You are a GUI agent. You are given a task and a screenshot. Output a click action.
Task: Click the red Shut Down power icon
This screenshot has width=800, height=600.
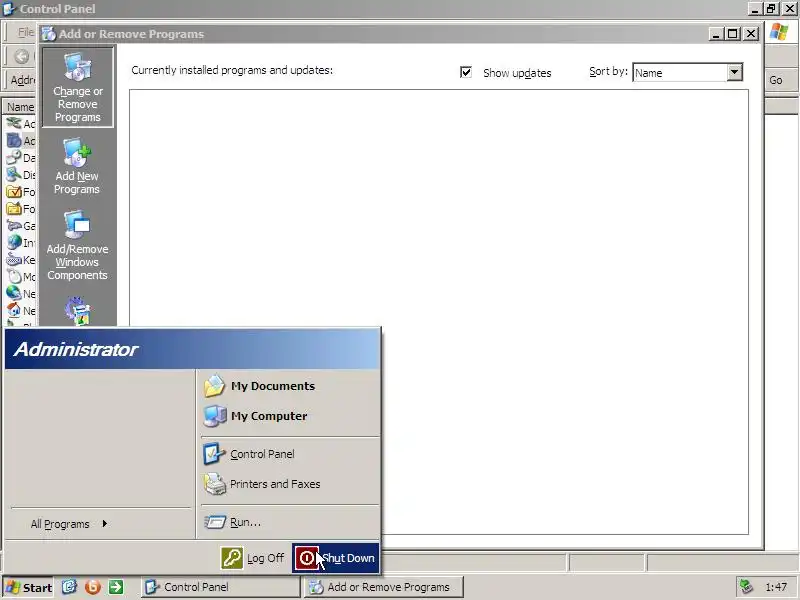click(x=307, y=558)
